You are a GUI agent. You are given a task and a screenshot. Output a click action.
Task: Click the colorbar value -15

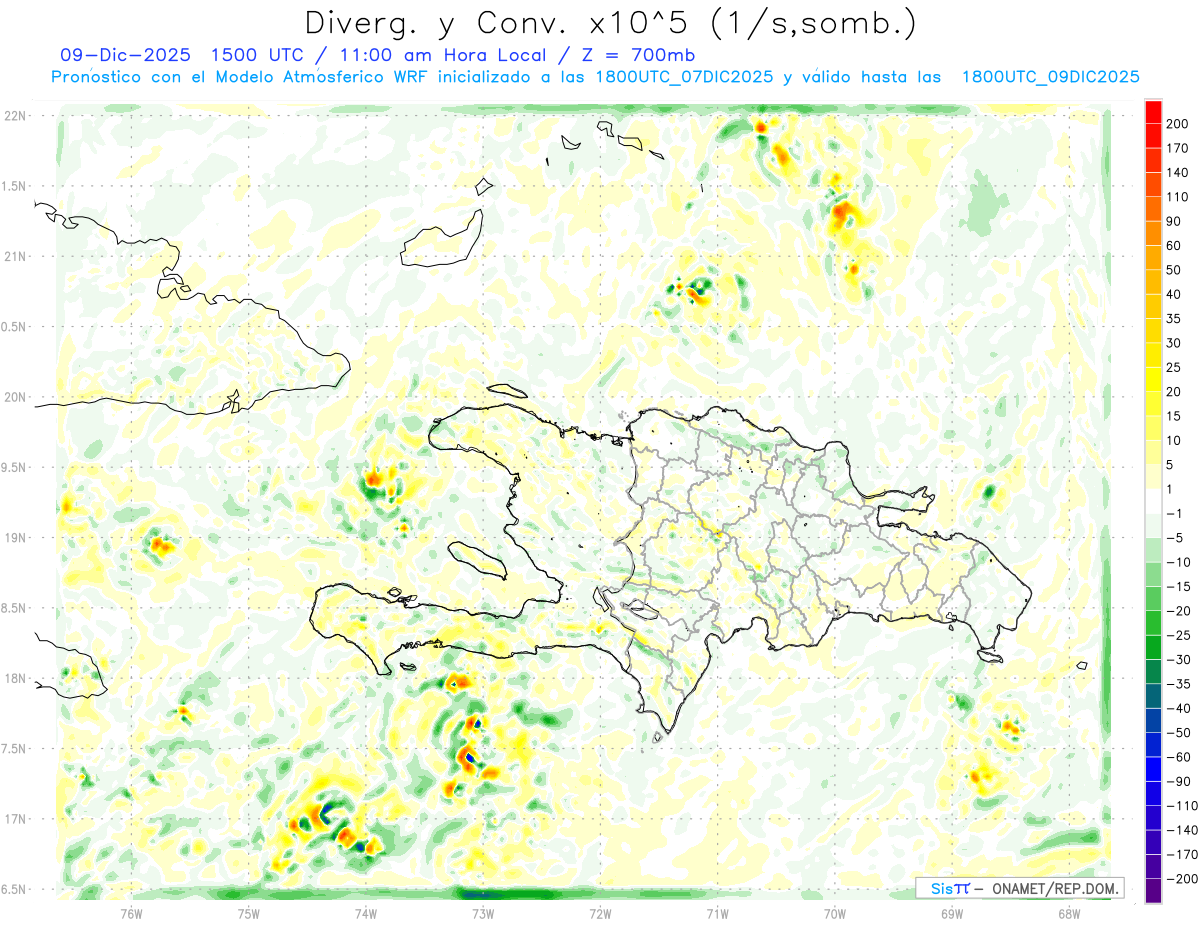(x=1178, y=586)
